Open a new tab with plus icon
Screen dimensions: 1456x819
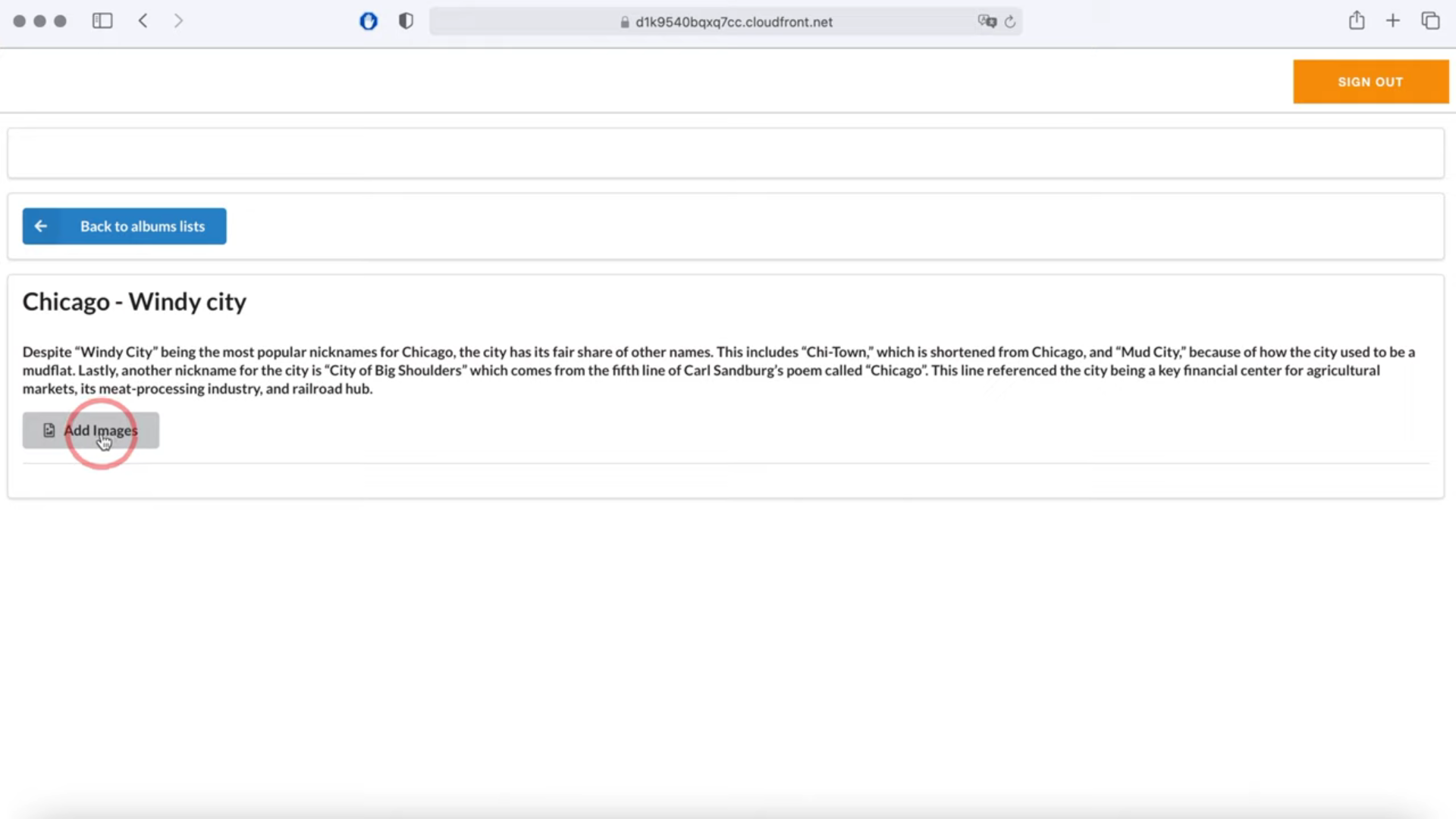pos(1393,20)
